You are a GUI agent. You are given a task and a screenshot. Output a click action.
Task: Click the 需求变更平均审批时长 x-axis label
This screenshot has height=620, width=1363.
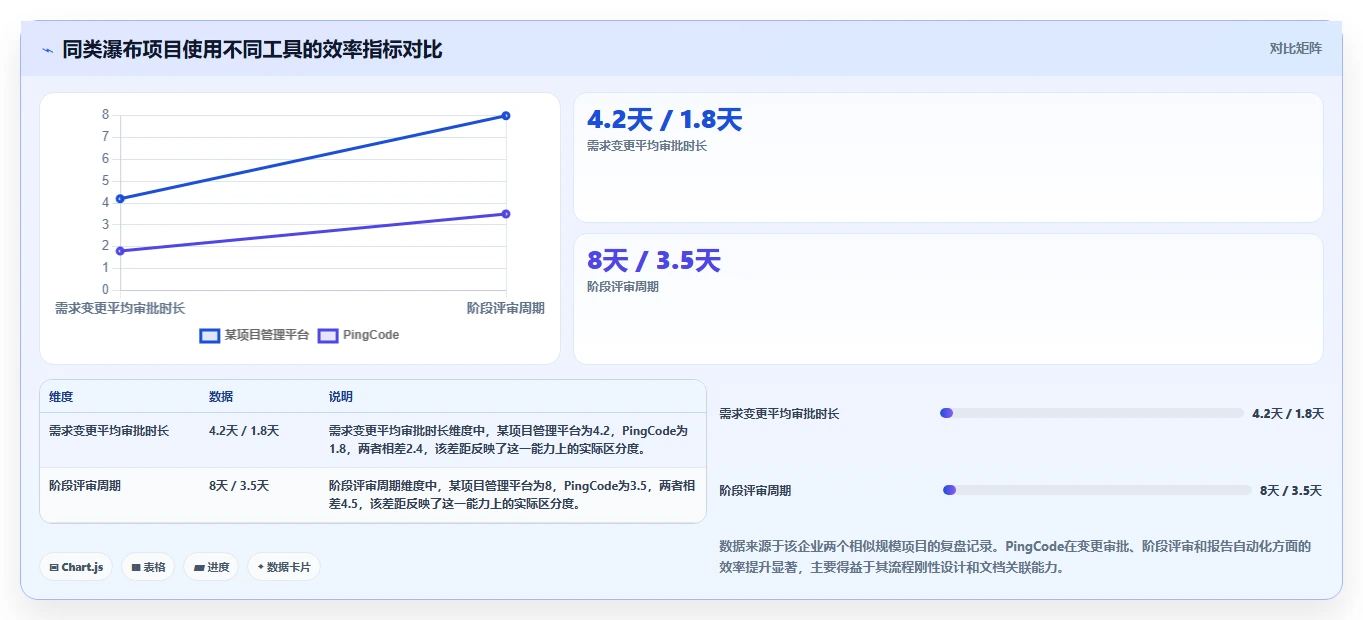tap(120, 308)
